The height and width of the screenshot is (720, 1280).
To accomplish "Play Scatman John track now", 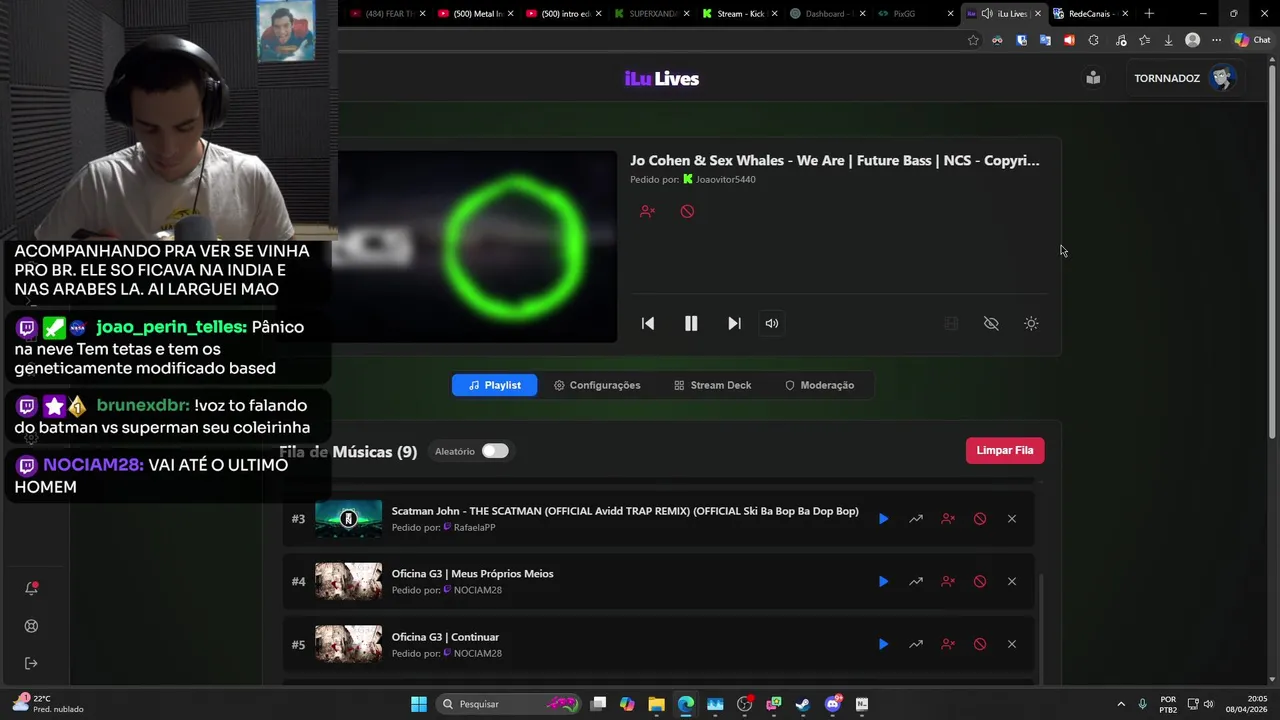I will (x=883, y=519).
